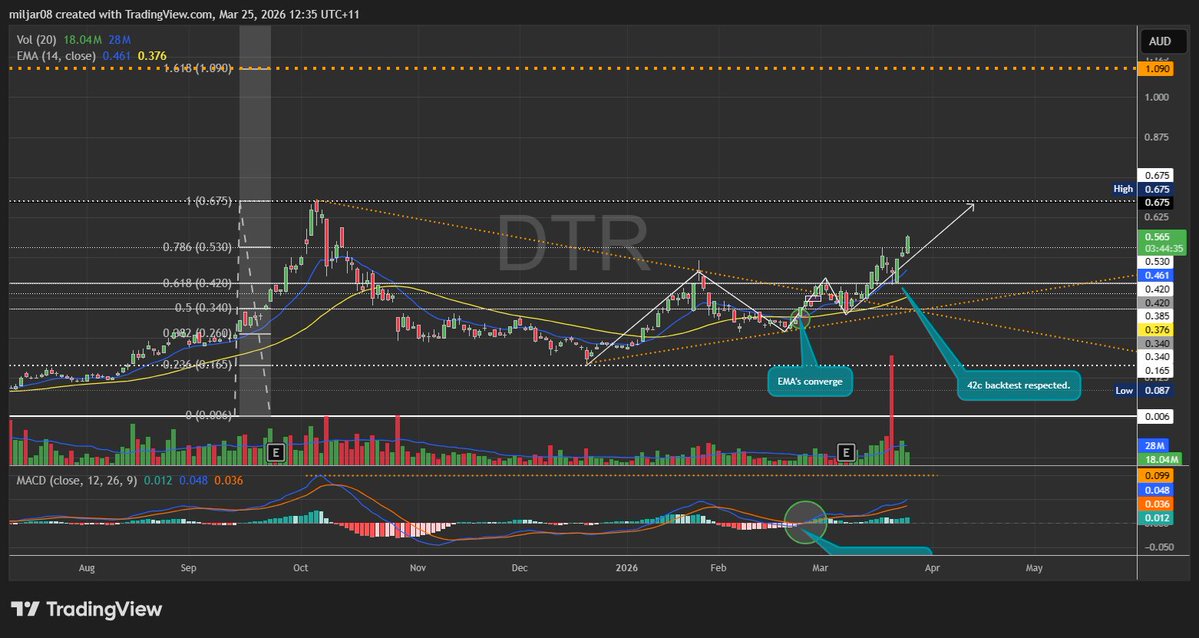
Task: Click the Mar label on time axis
Action: click(x=820, y=568)
